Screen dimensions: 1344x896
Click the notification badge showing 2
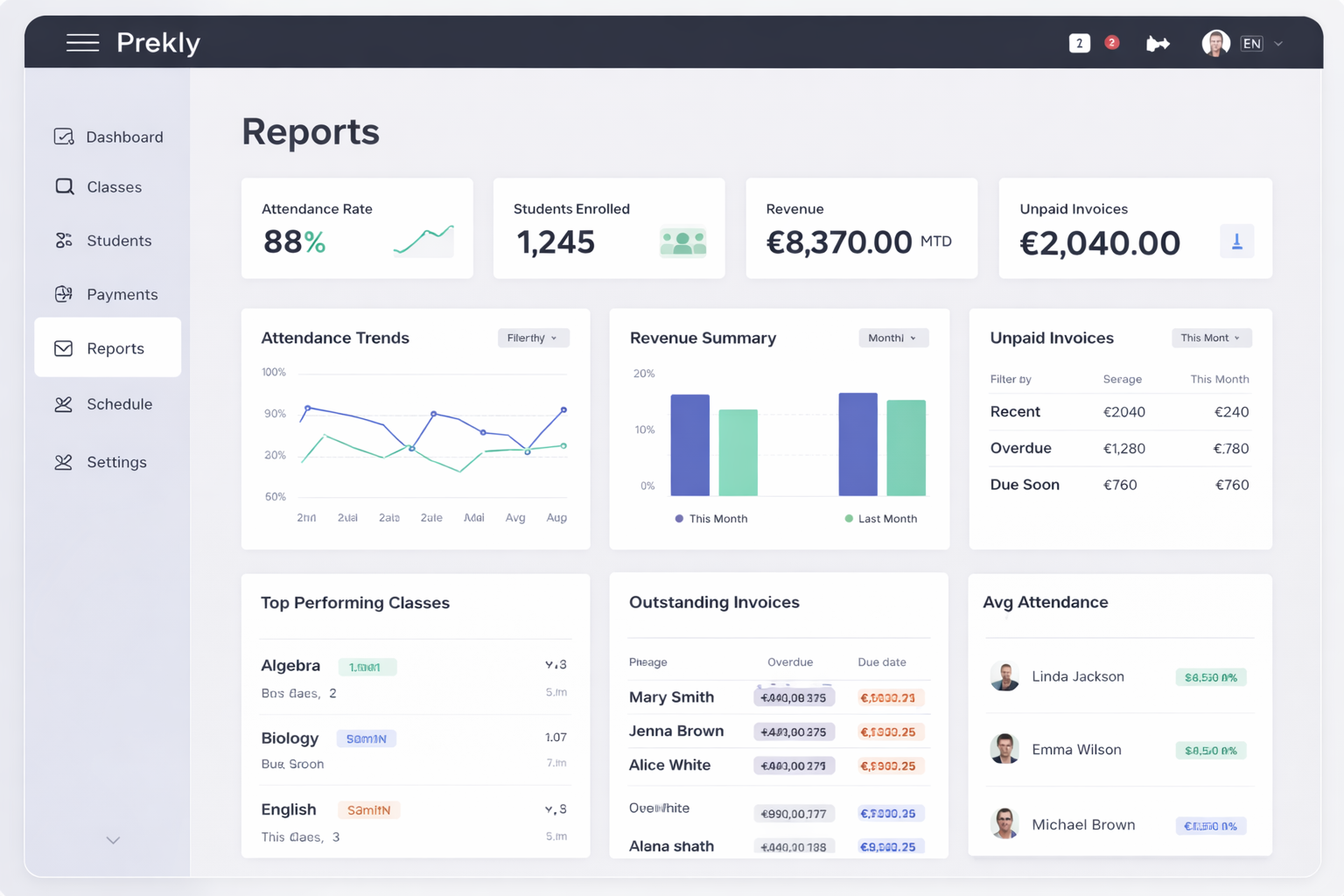tap(1079, 43)
